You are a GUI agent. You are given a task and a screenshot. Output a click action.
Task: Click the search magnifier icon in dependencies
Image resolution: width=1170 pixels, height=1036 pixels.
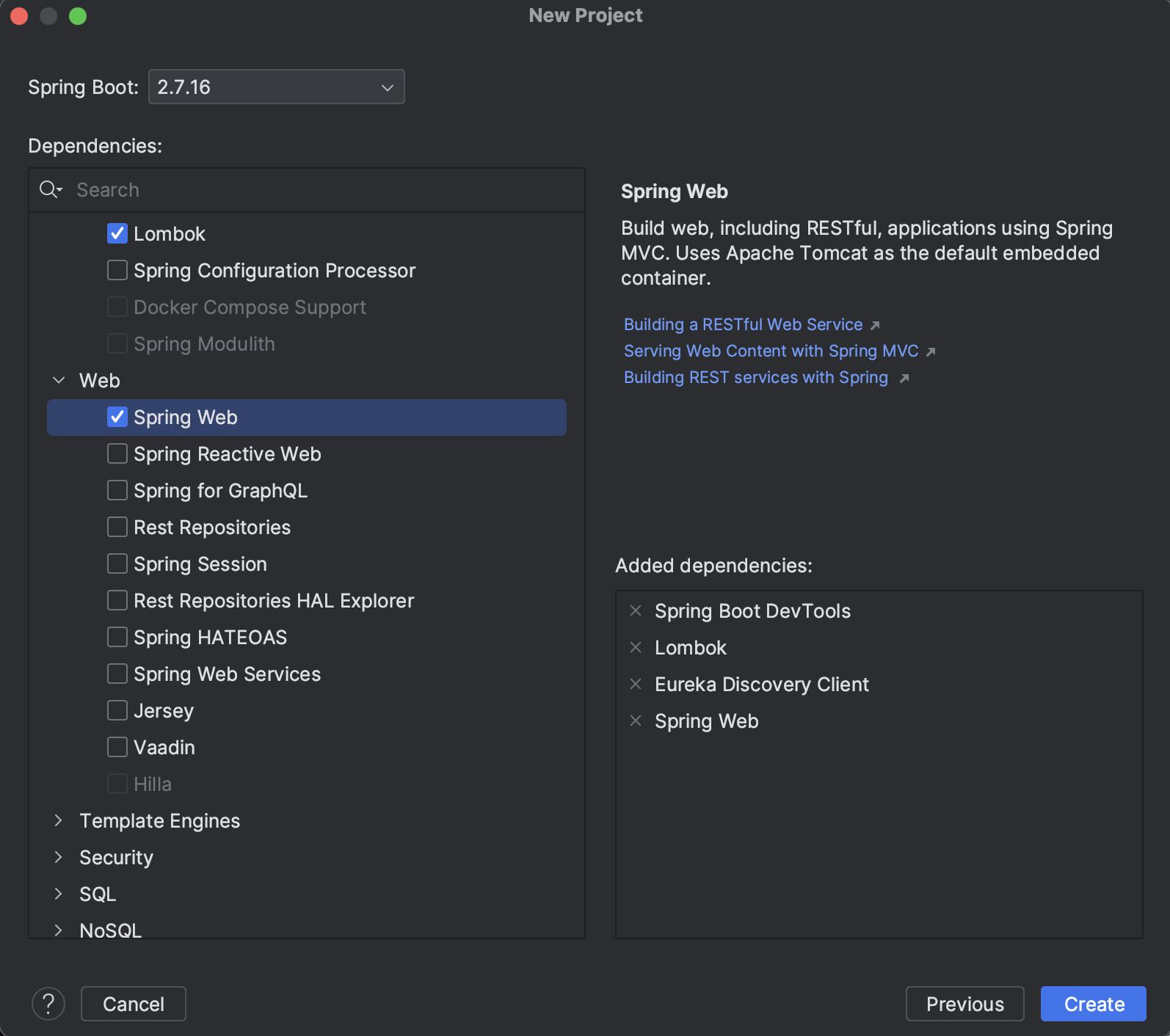coord(51,190)
